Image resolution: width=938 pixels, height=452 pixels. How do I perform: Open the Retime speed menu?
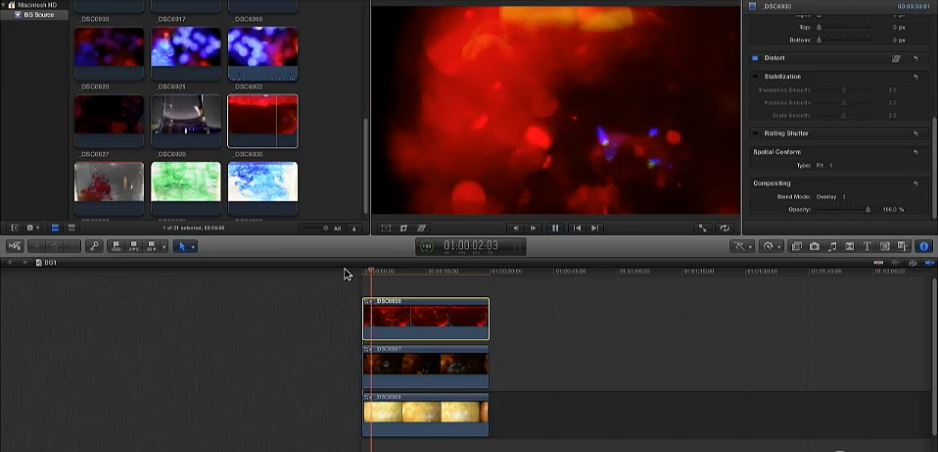[x=770, y=246]
